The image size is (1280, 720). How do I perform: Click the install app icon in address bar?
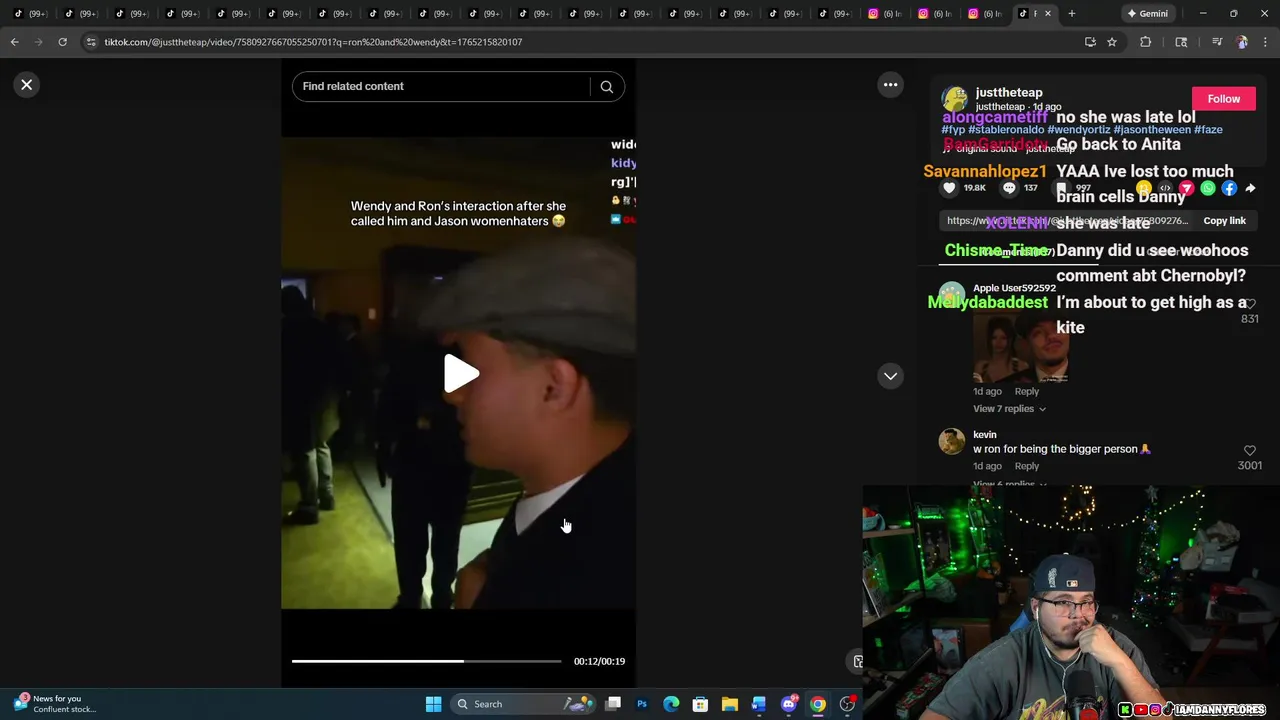pyautogui.click(x=1090, y=42)
